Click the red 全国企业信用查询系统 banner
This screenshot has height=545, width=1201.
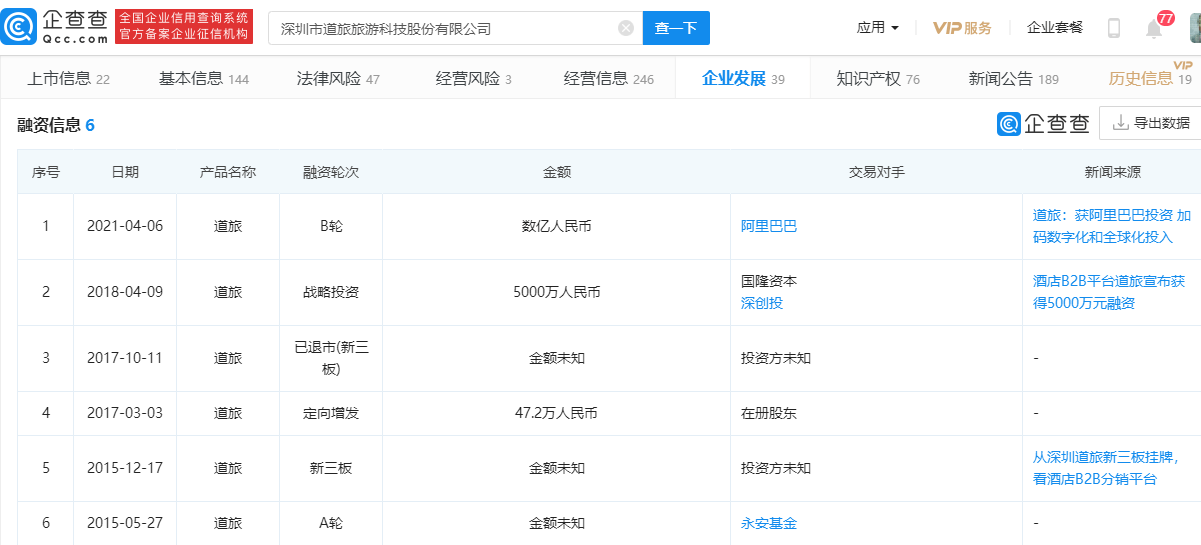point(184,27)
